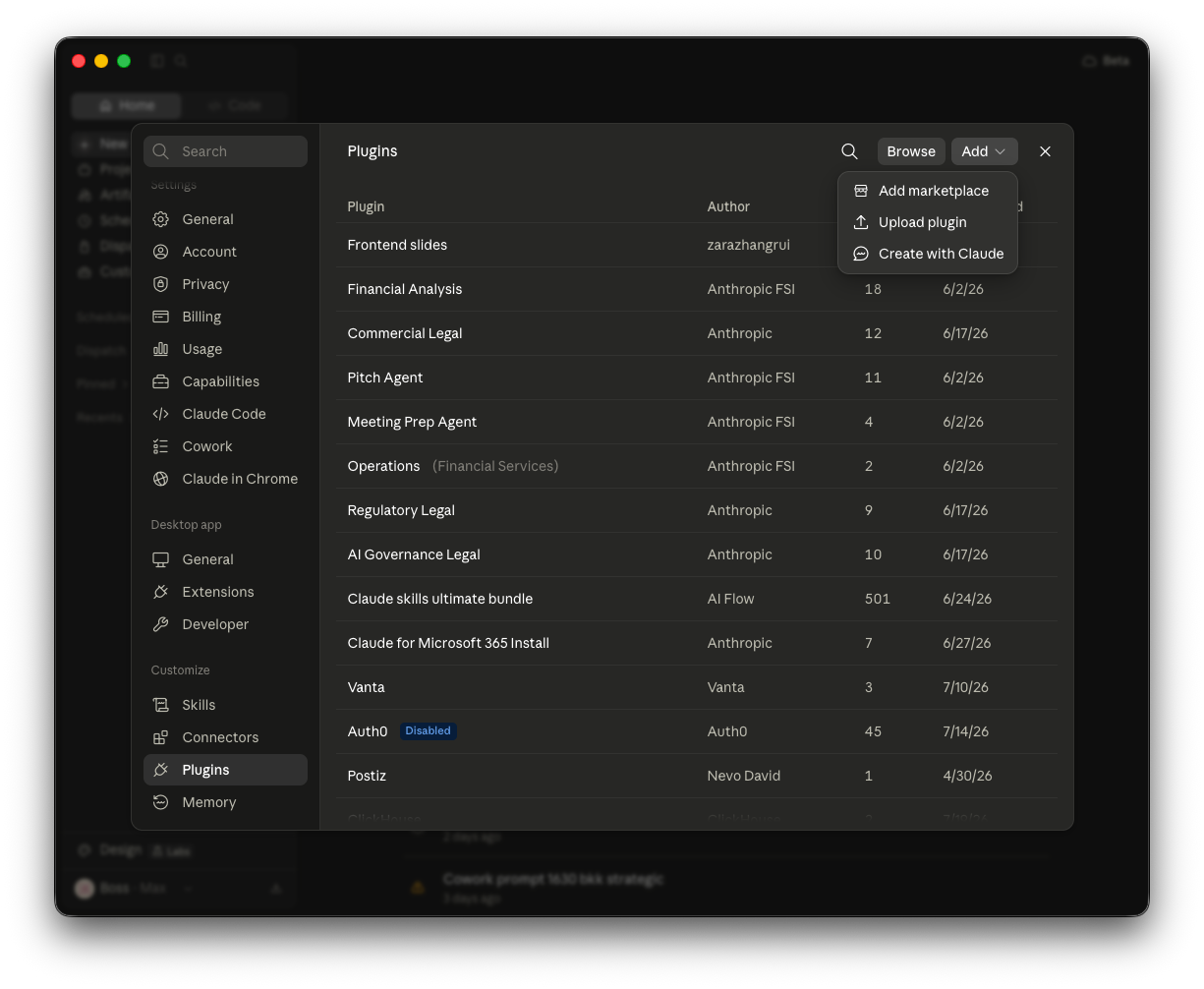
Task: Go to Connectors settings page
Action: coord(225,737)
